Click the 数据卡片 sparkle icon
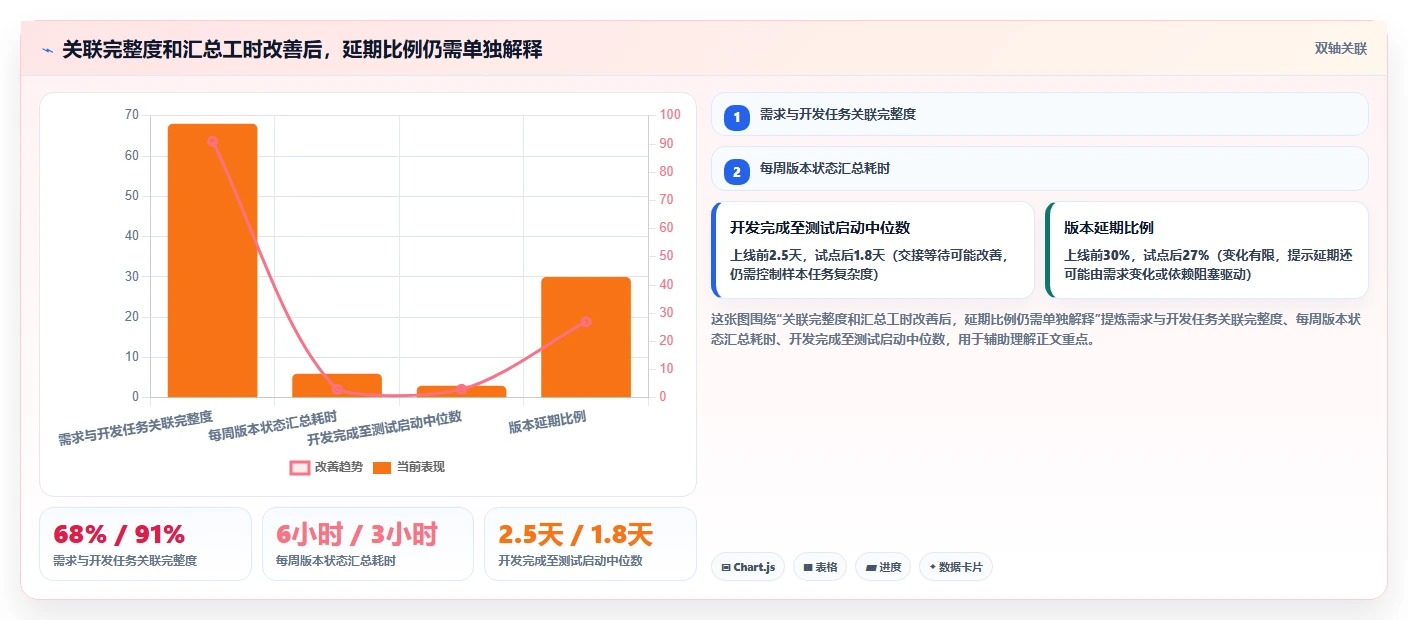The height and width of the screenshot is (620, 1408). pyautogui.click(x=932, y=567)
